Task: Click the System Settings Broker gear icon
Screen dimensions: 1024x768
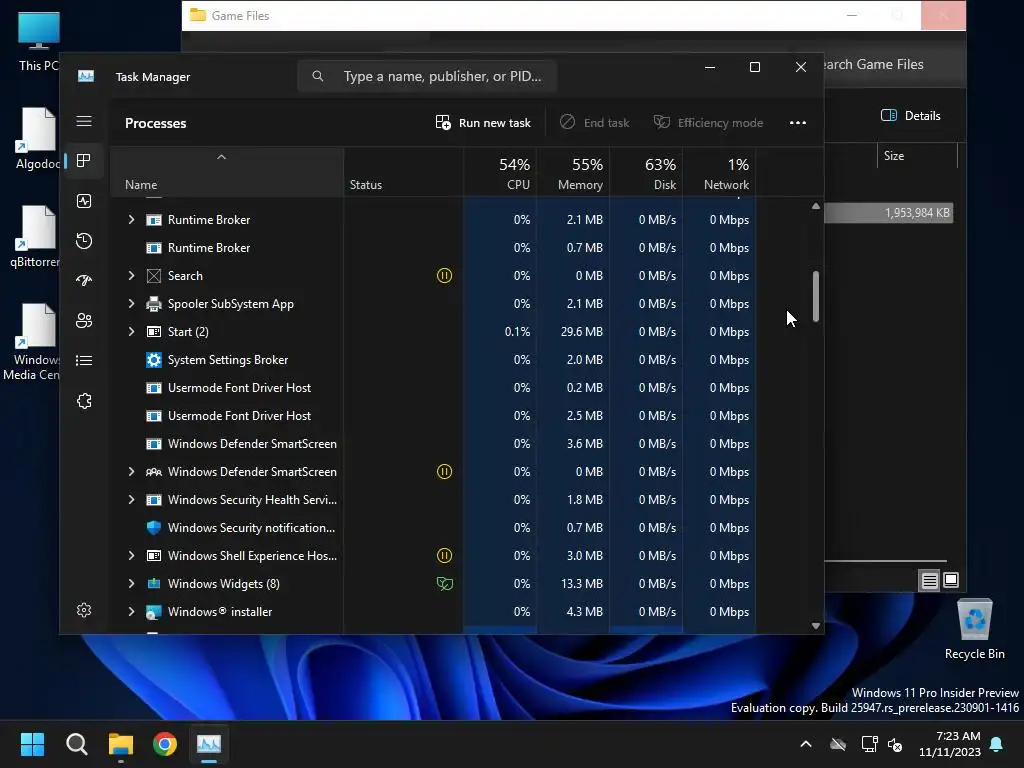Action: coord(153,360)
